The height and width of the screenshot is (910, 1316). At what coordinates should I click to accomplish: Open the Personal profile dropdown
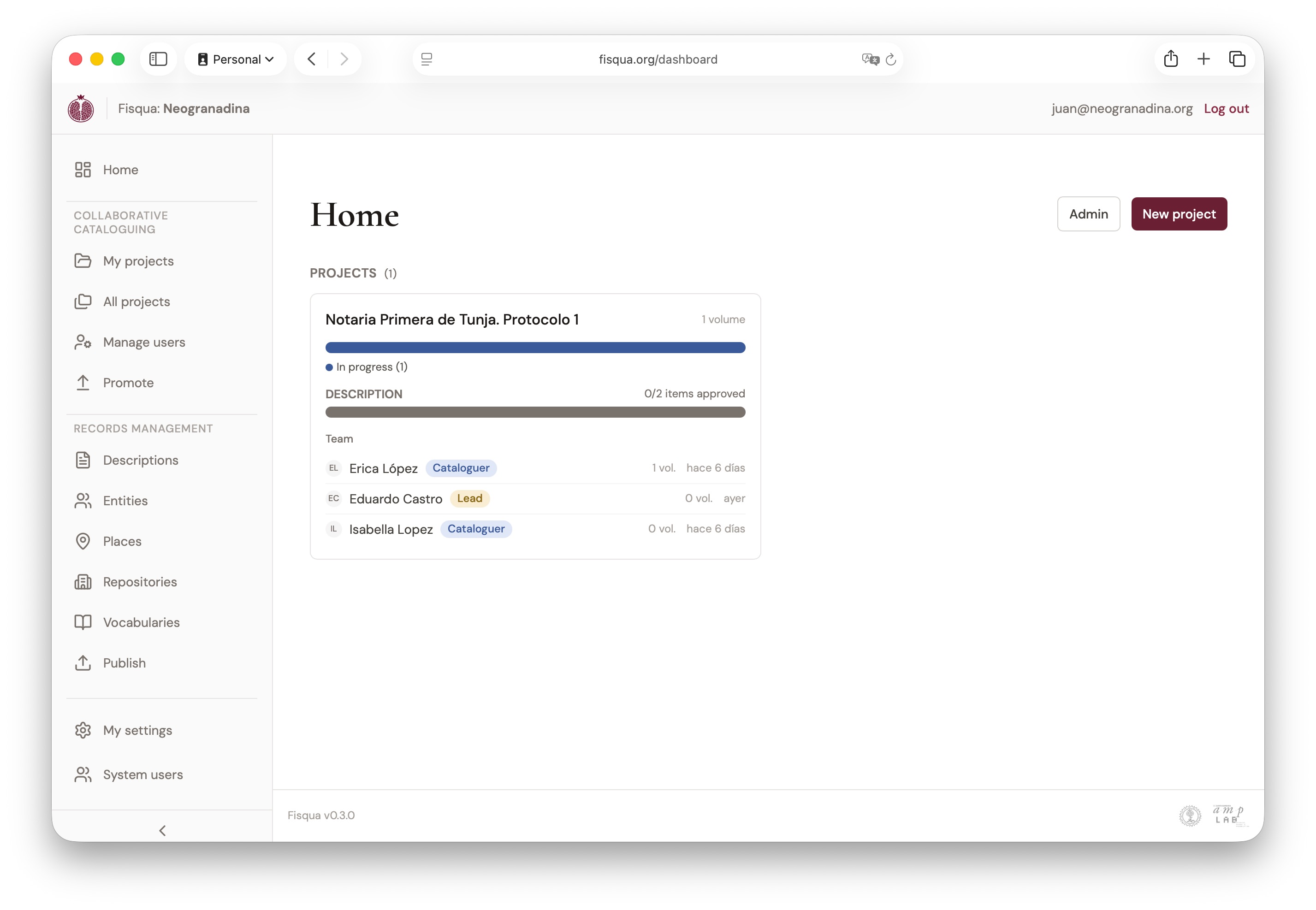click(236, 59)
